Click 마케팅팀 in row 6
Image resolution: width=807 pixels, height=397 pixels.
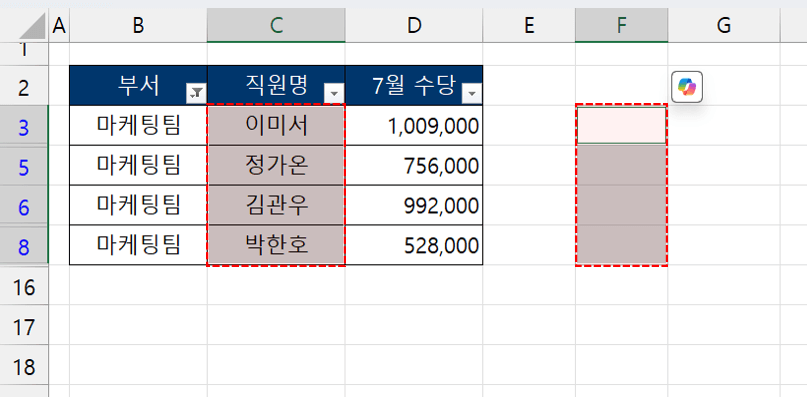[138, 205]
